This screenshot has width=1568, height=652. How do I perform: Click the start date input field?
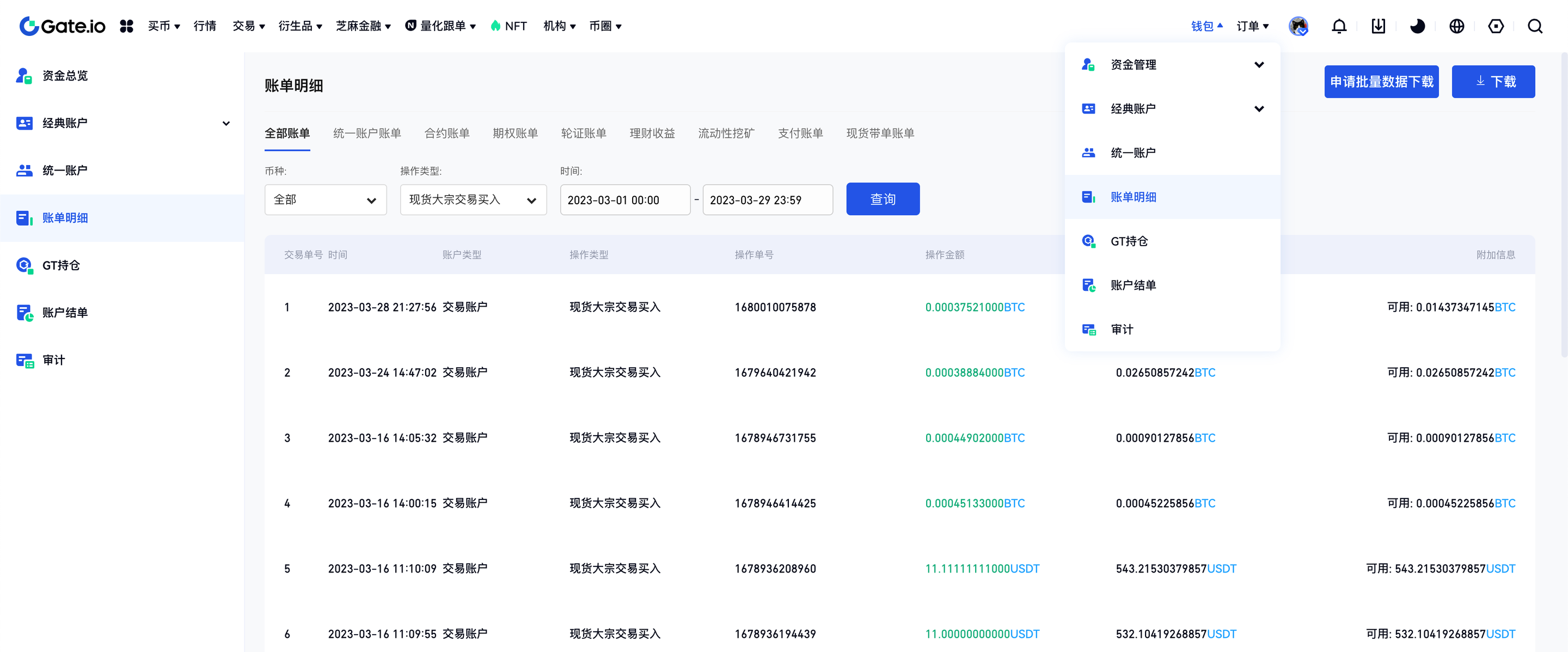click(x=624, y=200)
